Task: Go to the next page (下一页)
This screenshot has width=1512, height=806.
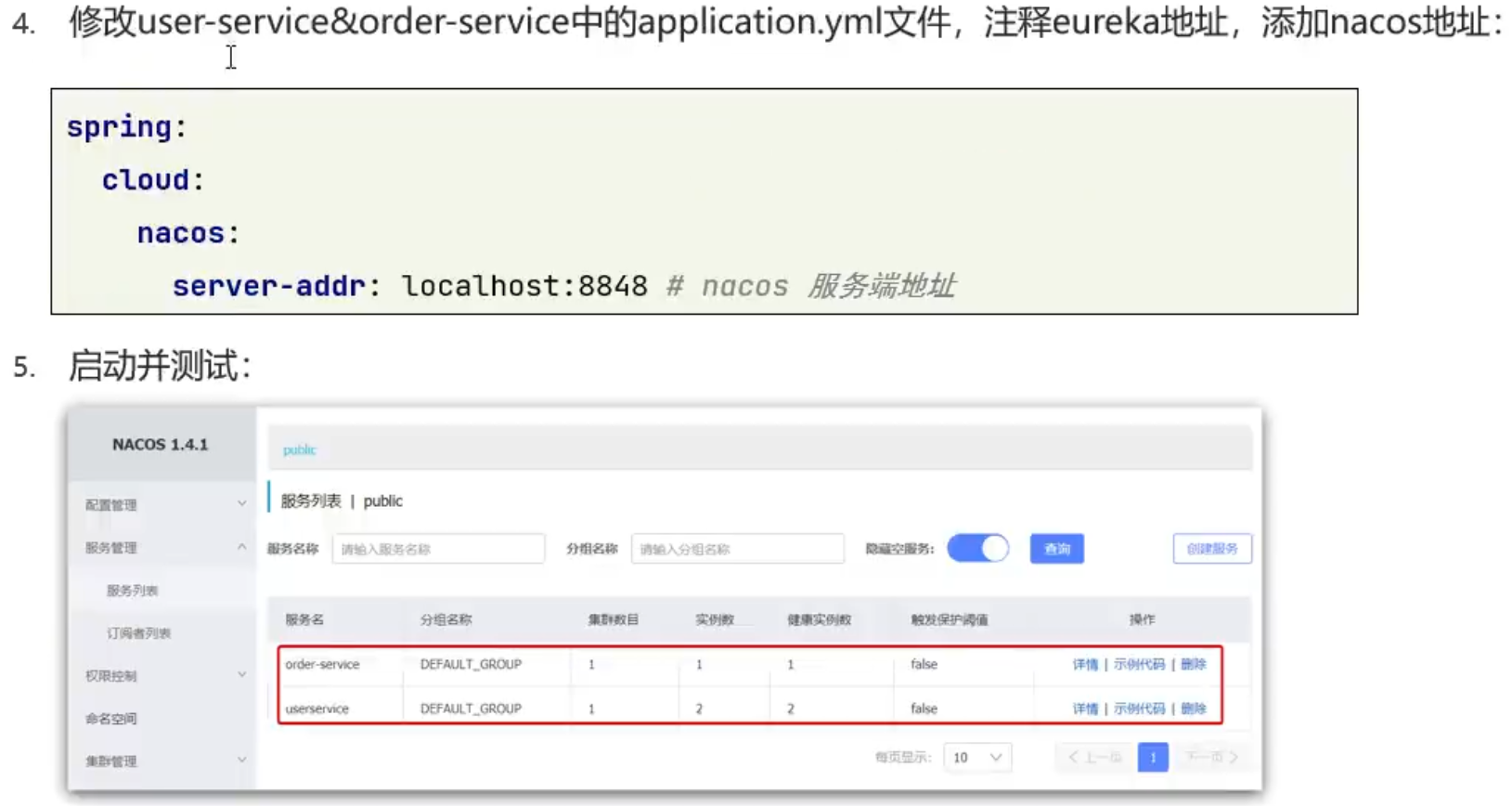Action: tap(1211, 758)
